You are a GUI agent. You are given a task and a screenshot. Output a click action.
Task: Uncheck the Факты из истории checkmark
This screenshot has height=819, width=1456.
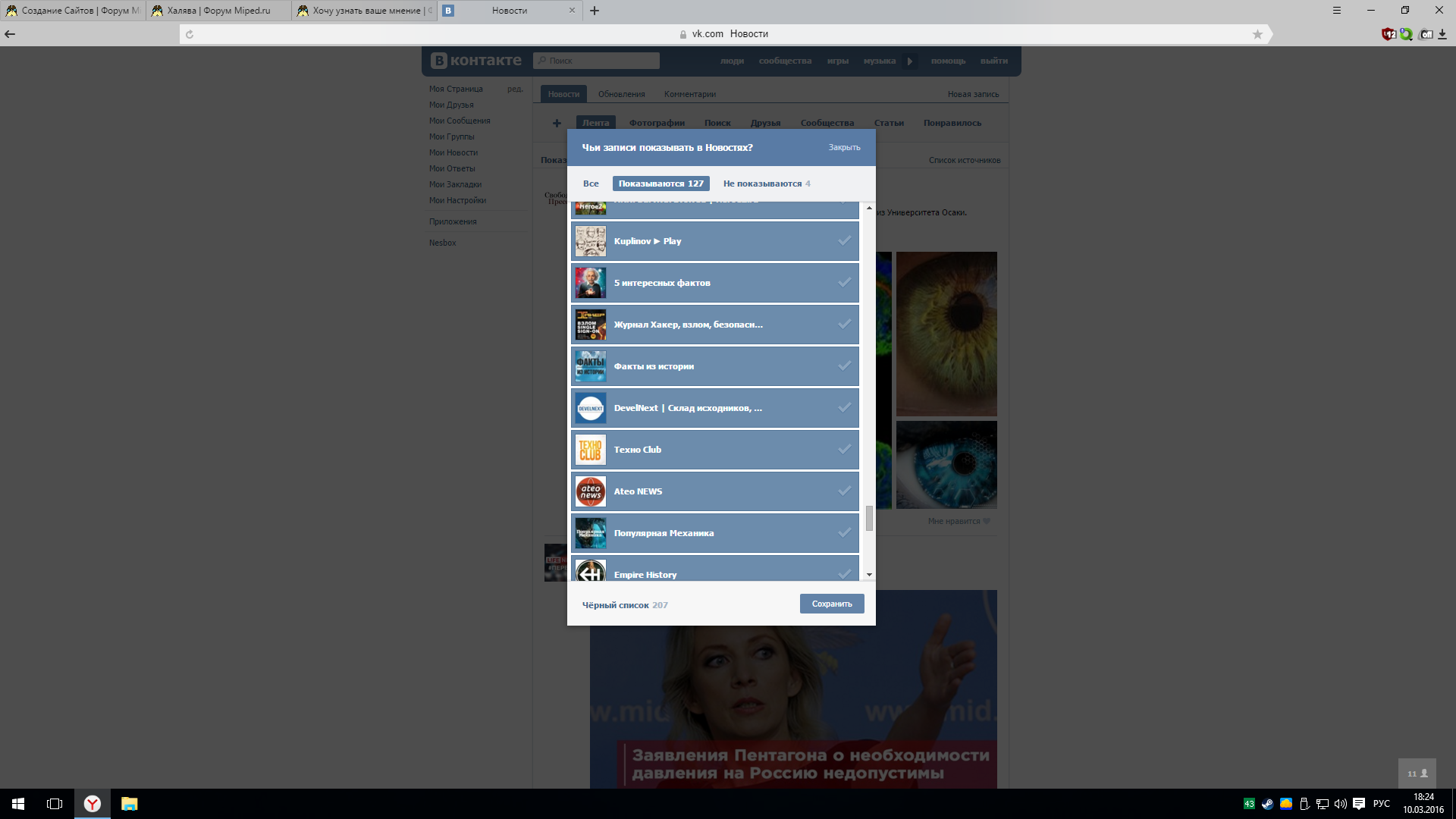click(844, 366)
